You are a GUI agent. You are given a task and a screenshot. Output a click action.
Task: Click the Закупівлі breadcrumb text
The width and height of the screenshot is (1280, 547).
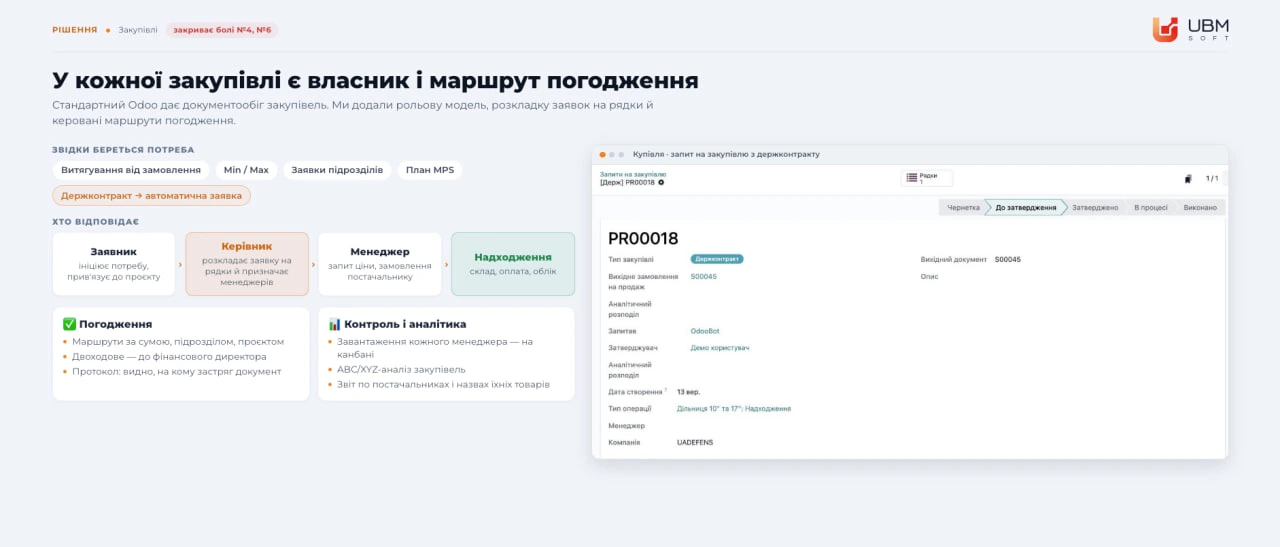[138, 30]
